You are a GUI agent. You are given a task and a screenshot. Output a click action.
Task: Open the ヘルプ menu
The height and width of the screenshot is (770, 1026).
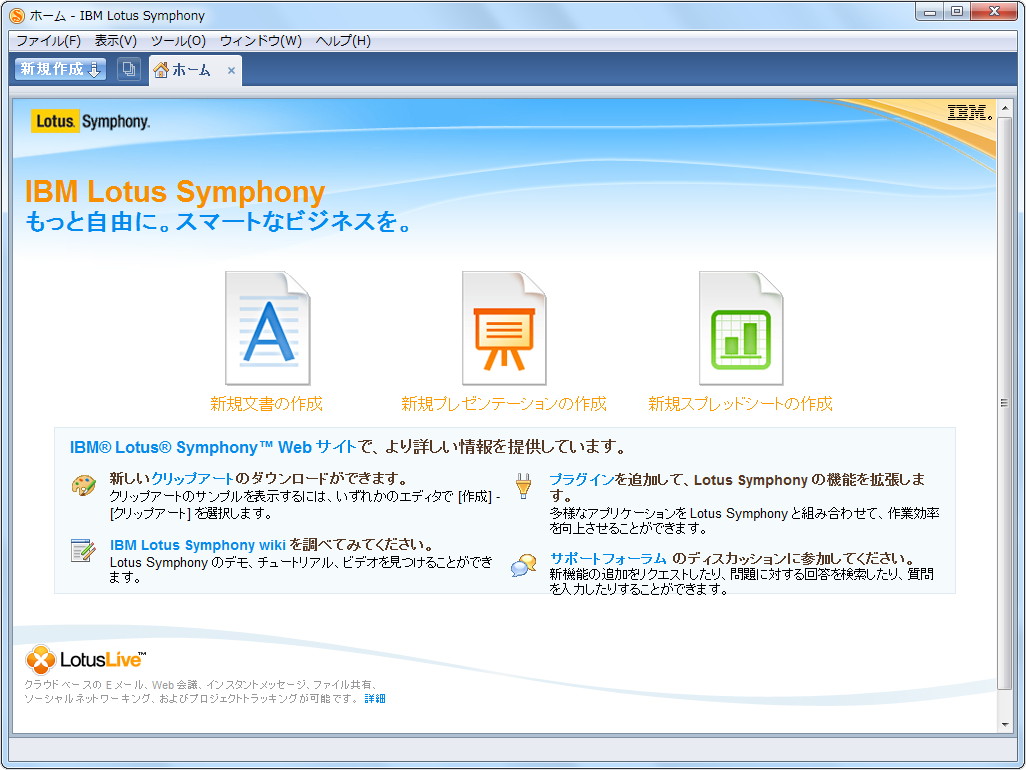tap(339, 41)
